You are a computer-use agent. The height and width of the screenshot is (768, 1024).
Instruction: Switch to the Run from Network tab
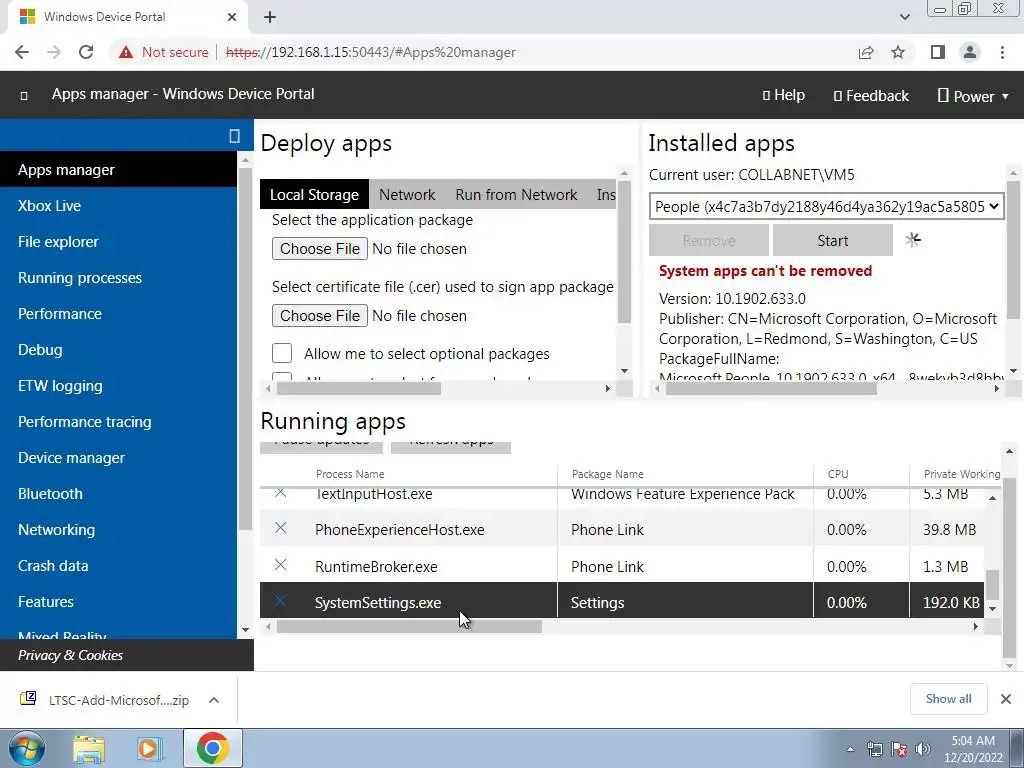(516, 195)
